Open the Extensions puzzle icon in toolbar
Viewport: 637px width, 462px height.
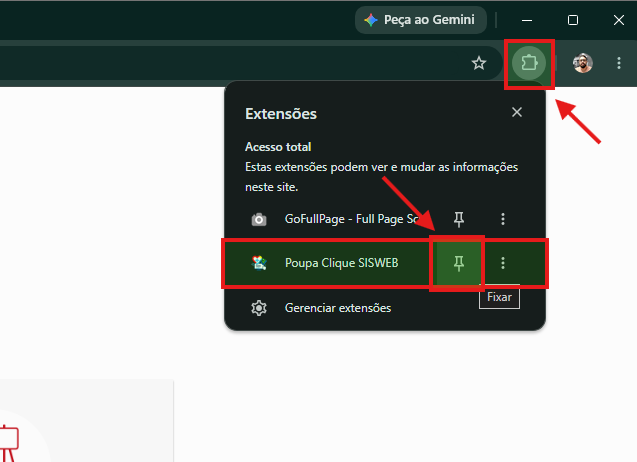(x=529, y=63)
